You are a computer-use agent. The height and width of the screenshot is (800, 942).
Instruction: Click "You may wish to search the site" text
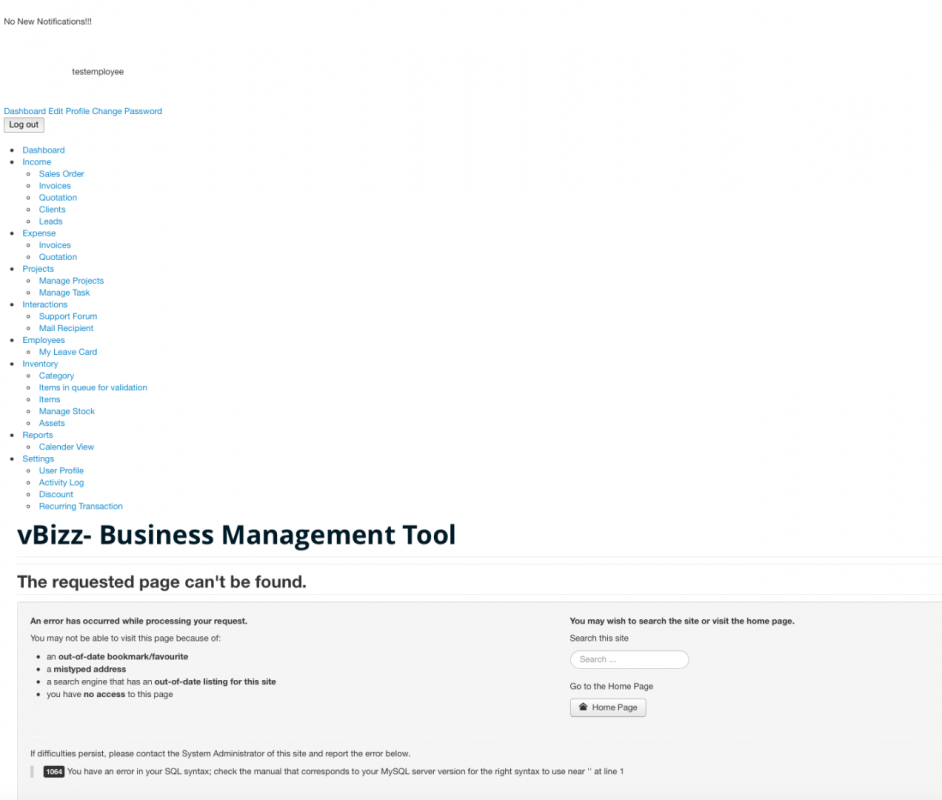(x=682, y=621)
